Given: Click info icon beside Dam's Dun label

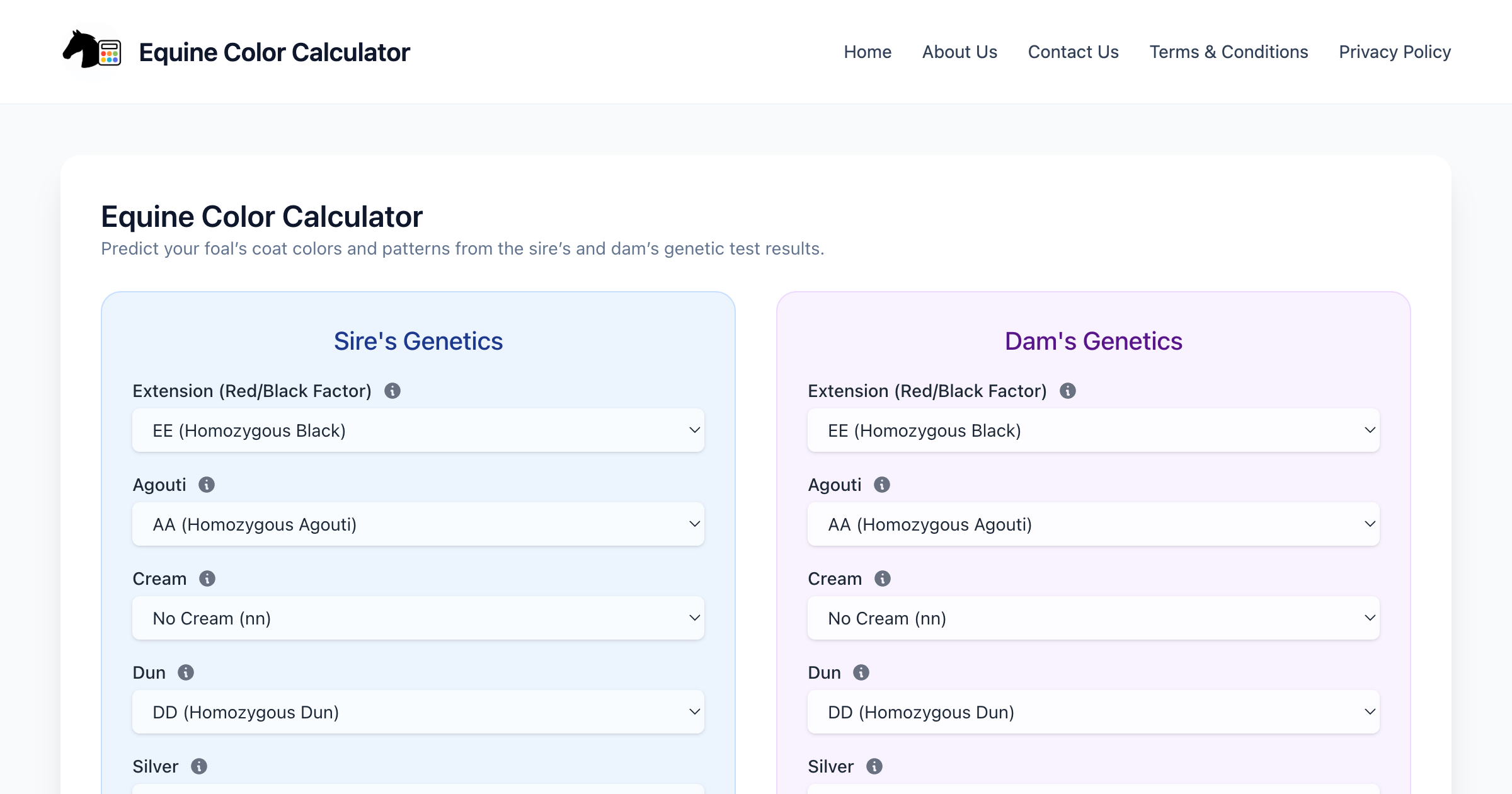Looking at the screenshot, I should (x=861, y=672).
